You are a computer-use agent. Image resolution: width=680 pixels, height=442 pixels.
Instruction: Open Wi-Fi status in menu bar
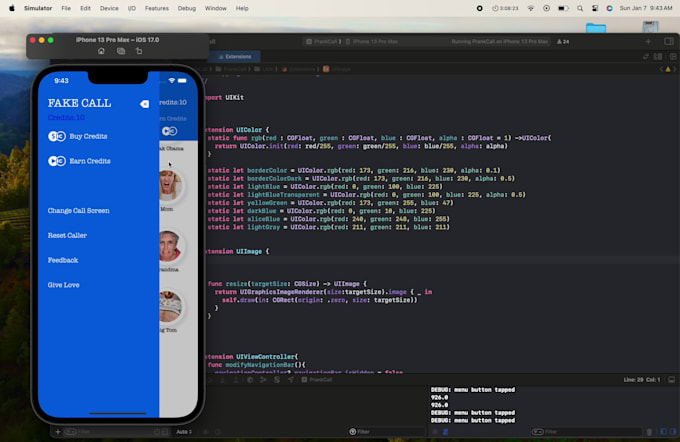(530, 8)
